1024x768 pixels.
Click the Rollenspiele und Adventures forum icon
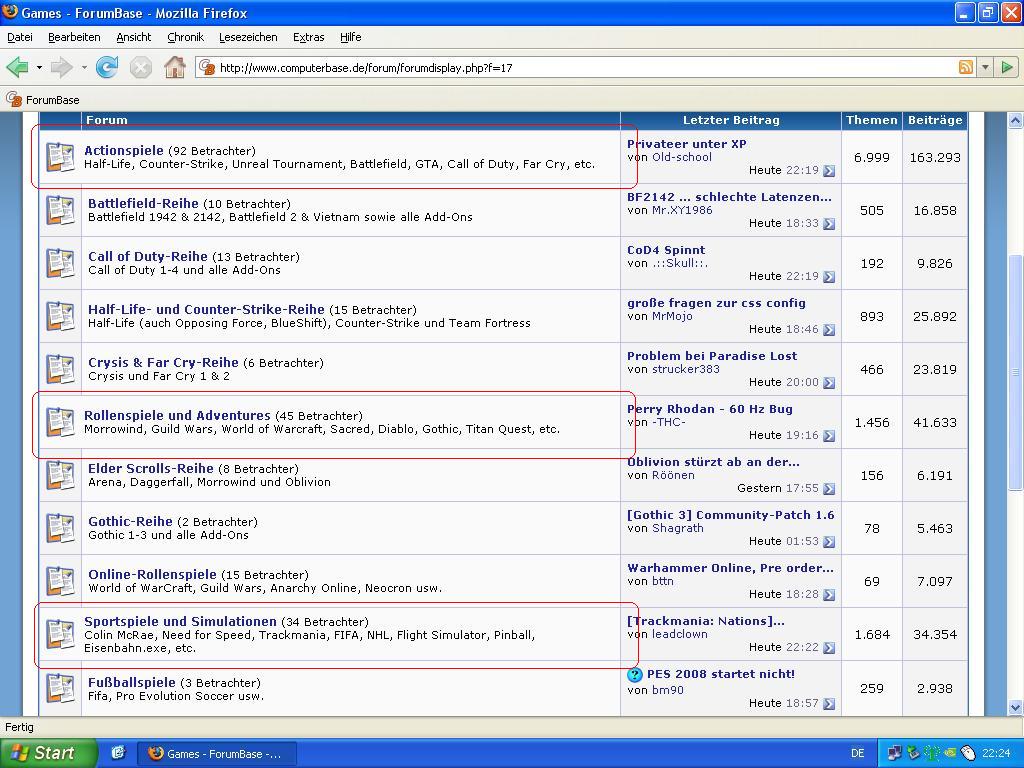click(x=60, y=422)
